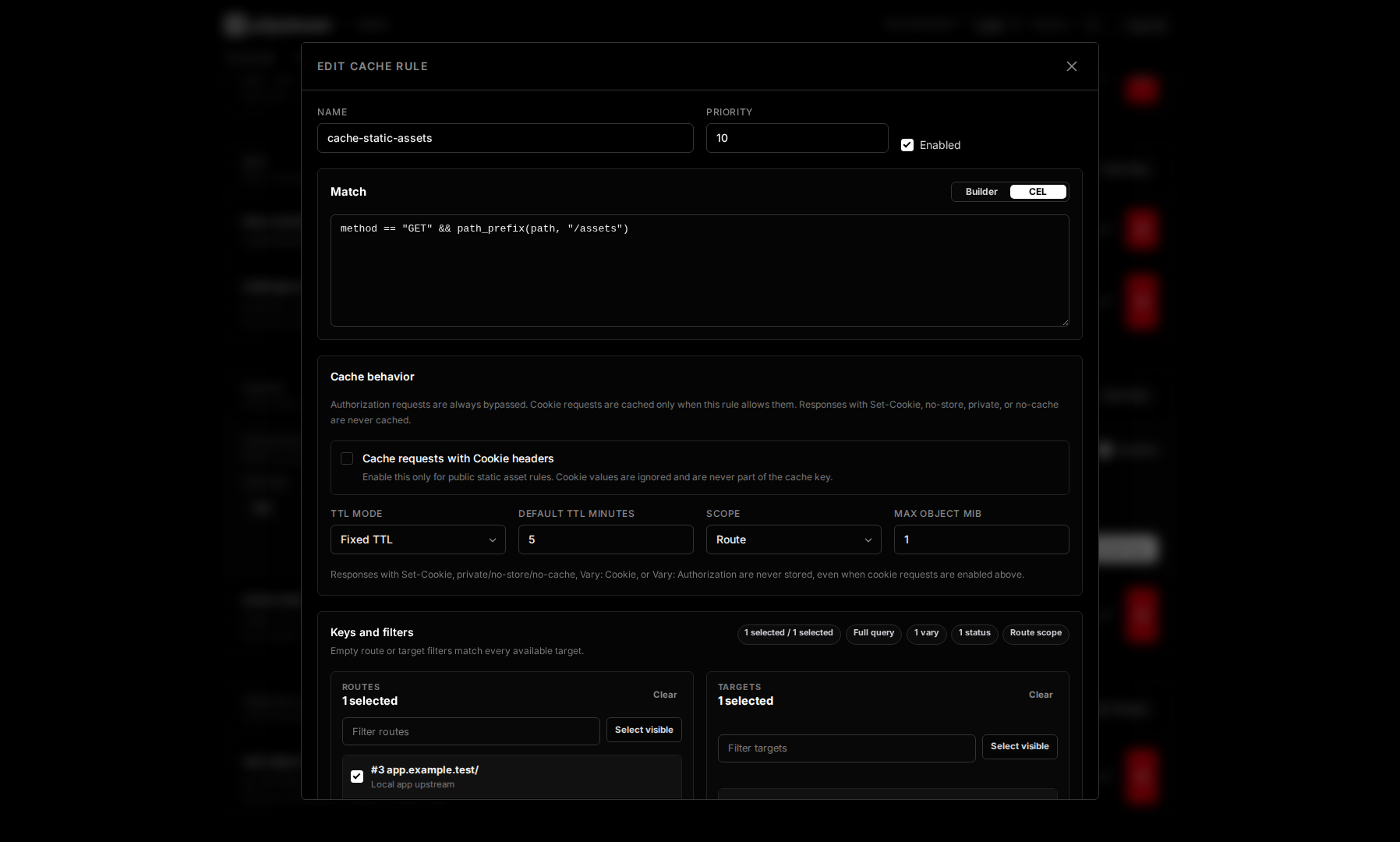
Task: Click the TTL Mode chevron icon
Action: pos(492,540)
